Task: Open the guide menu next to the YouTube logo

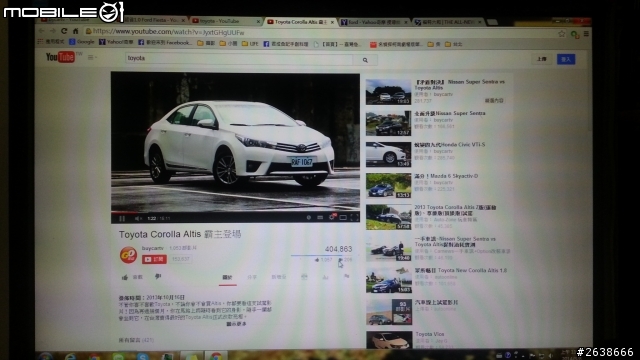Action: pos(92,58)
